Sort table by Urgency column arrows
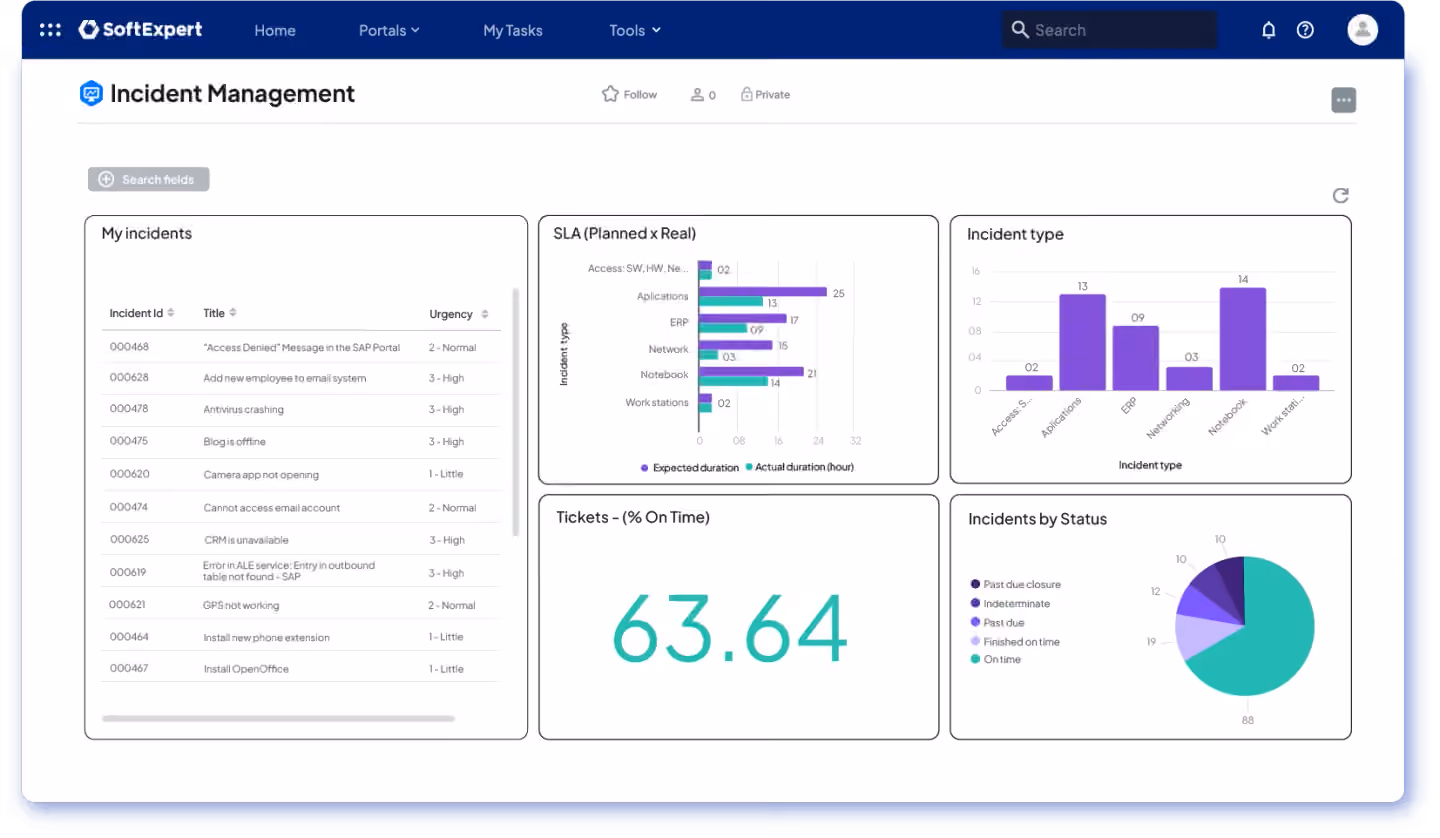The image size is (1440, 838). pos(485,314)
